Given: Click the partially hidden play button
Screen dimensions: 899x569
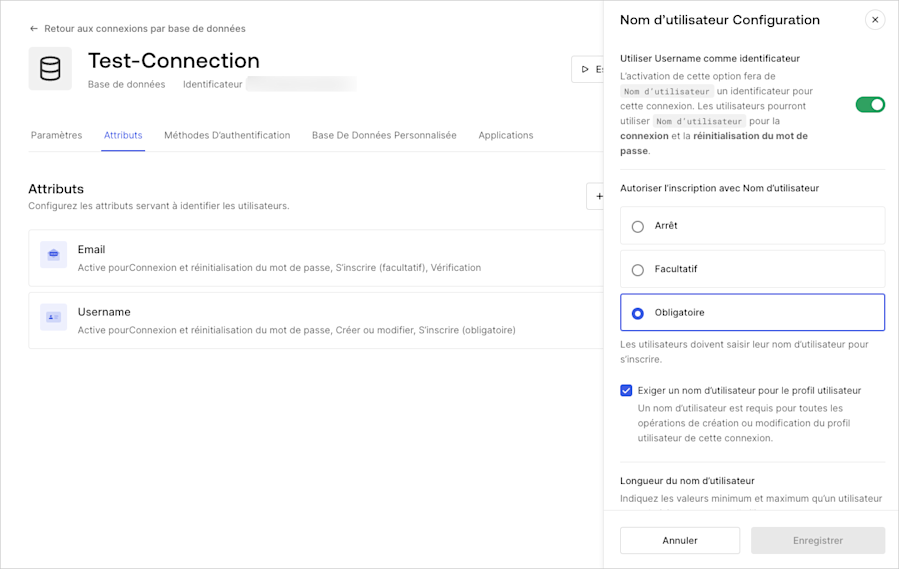Looking at the screenshot, I should [x=589, y=69].
